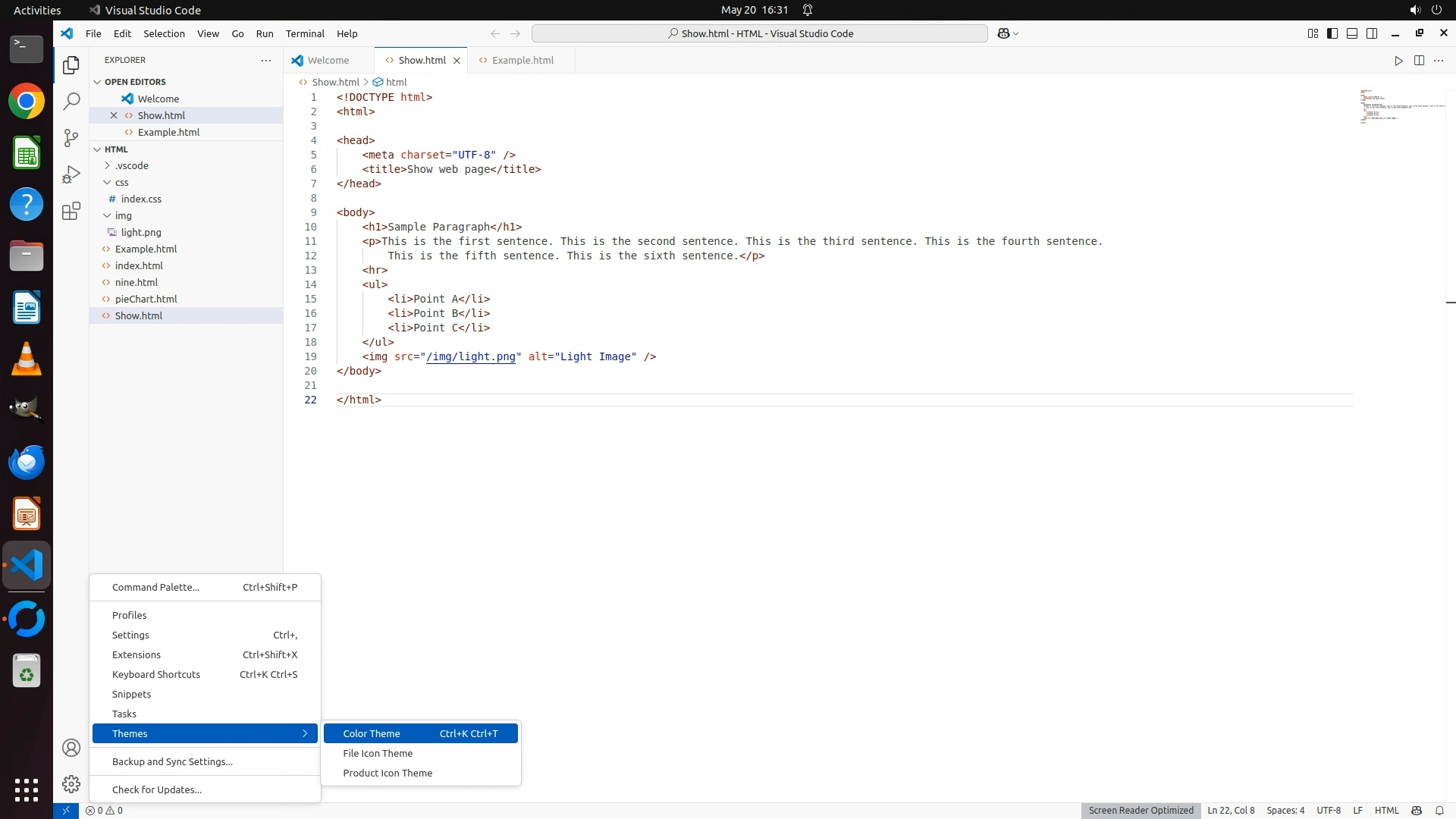1456x819 pixels.
Task: Click the Split Editor Right icon
Action: (1419, 61)
